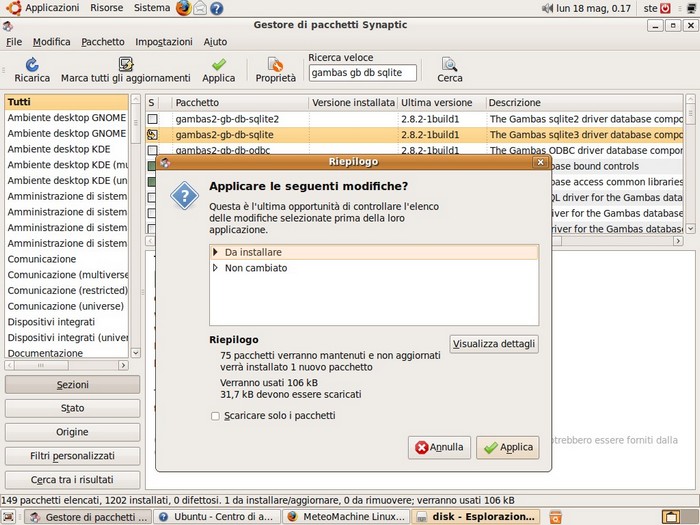Click the show desktop icon in bottom panel
Image resolution: width=700 pixels, height=525 pixels.
(8, 517)
